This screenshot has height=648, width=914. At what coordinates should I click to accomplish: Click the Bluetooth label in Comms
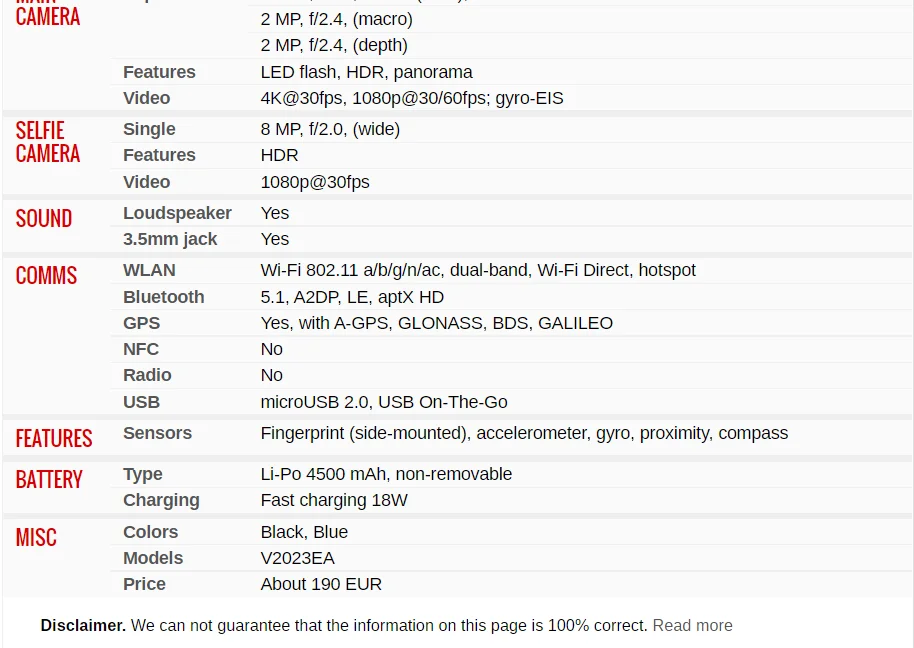164,297
